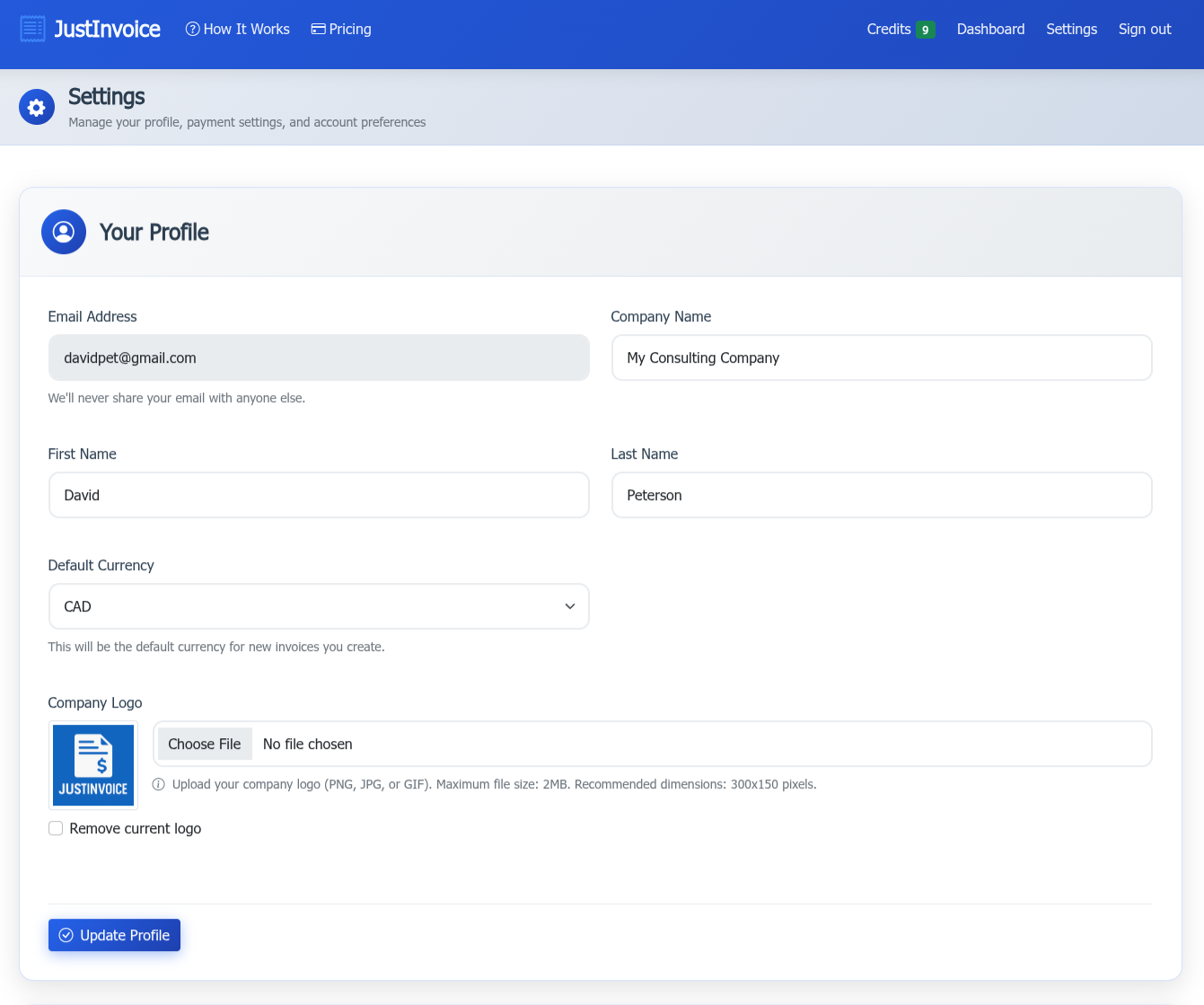1204x1005 pixels.
Task: Open the Pricing page
Action: coord(341,29)
